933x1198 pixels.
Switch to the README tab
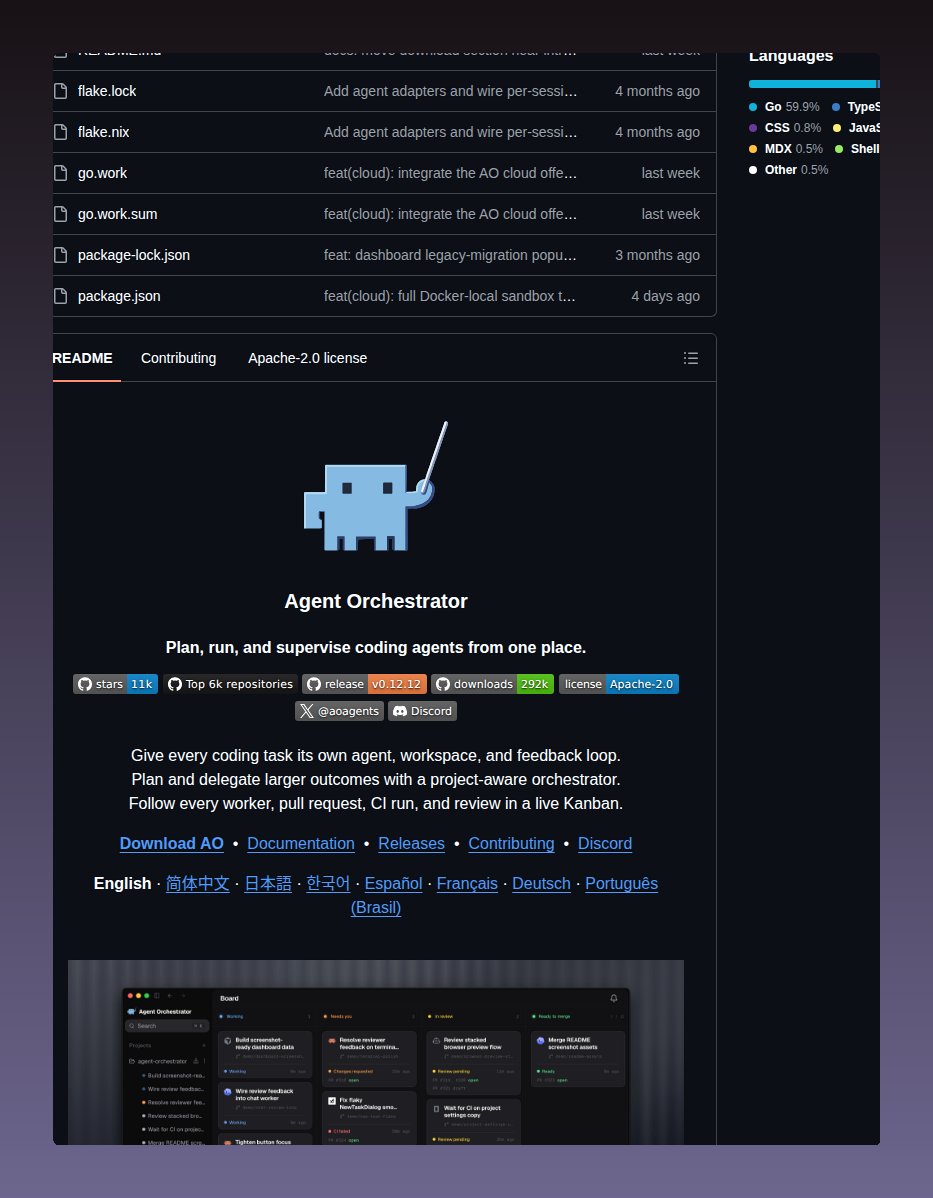click(x=83, y=358)
